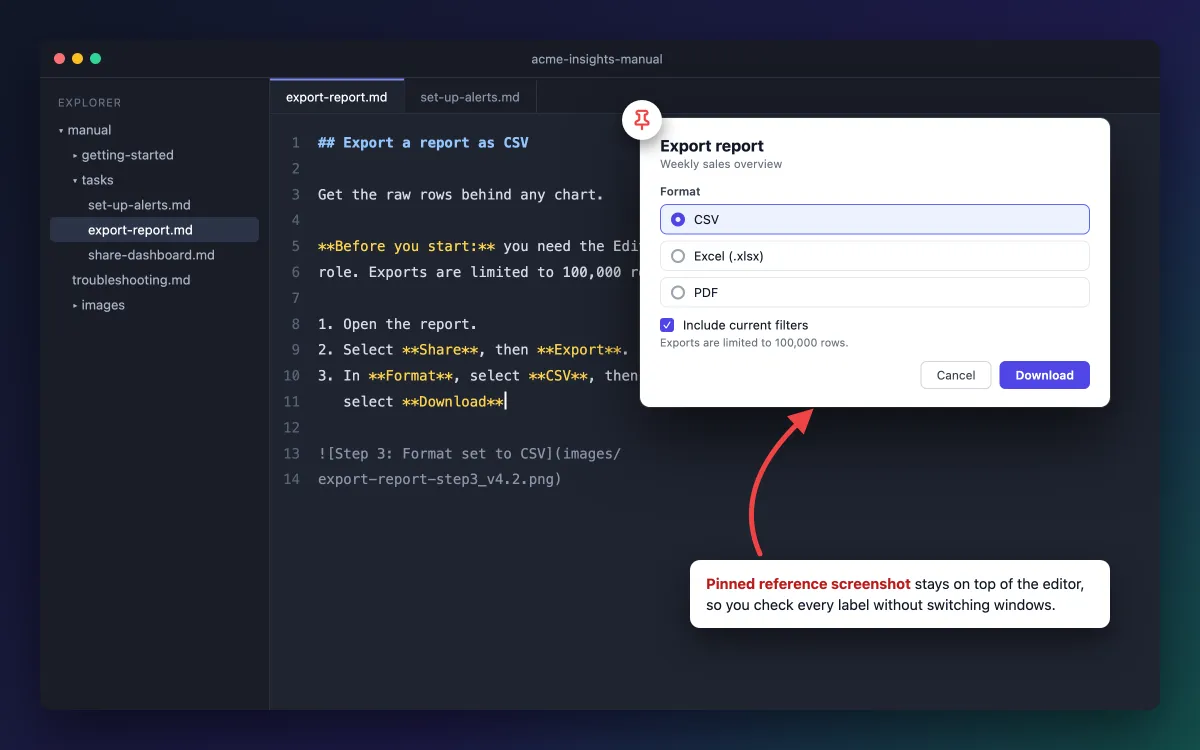
Task: Click the green maximize window button
Action: tap(95, 59)
